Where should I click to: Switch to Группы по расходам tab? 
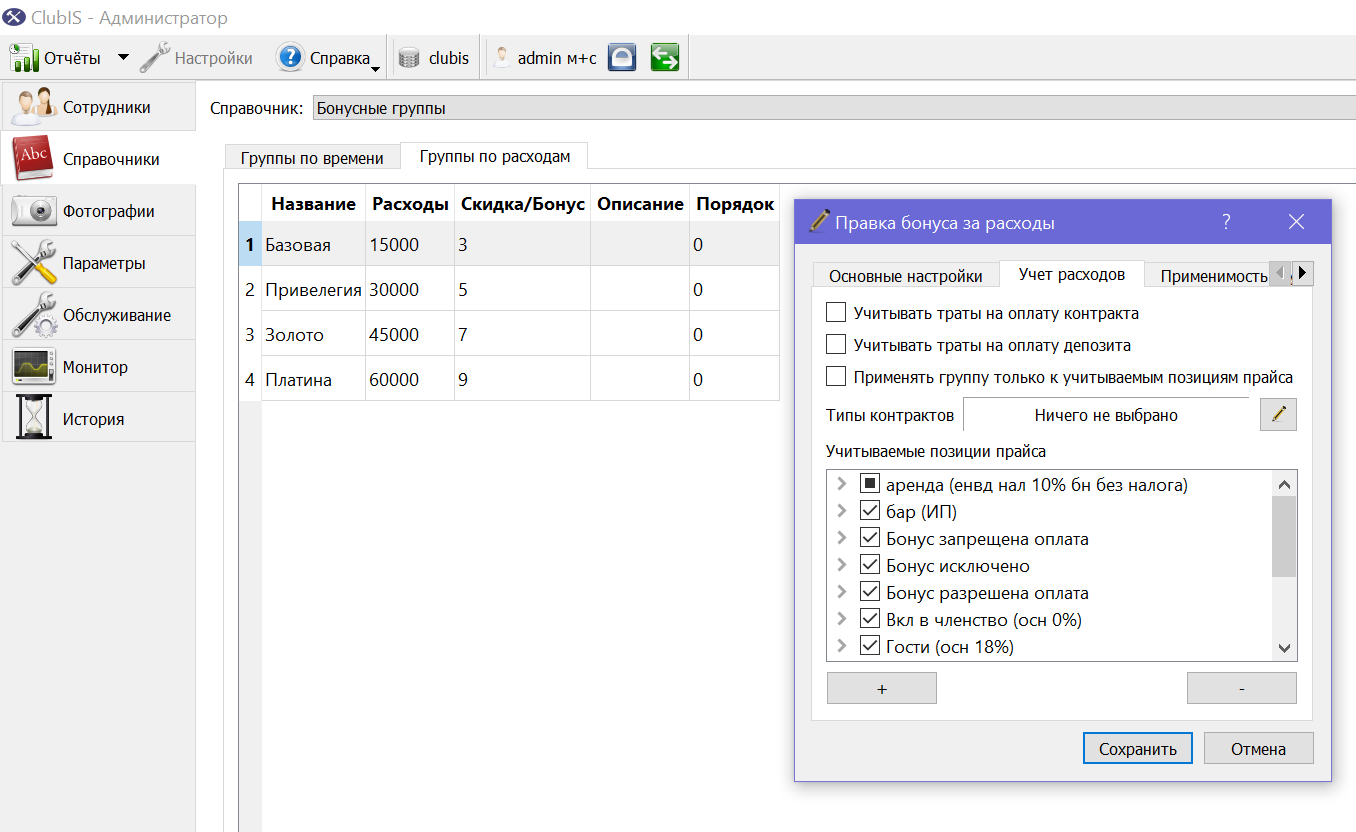point(494,156)
